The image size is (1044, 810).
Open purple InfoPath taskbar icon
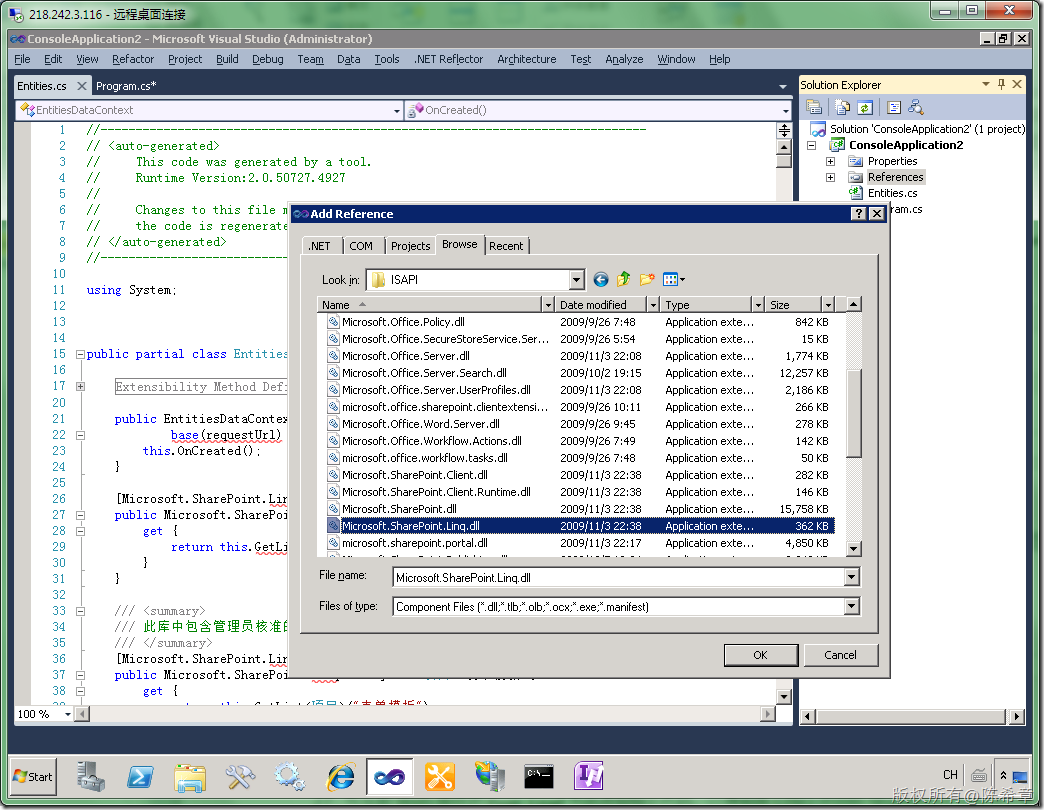589,776
